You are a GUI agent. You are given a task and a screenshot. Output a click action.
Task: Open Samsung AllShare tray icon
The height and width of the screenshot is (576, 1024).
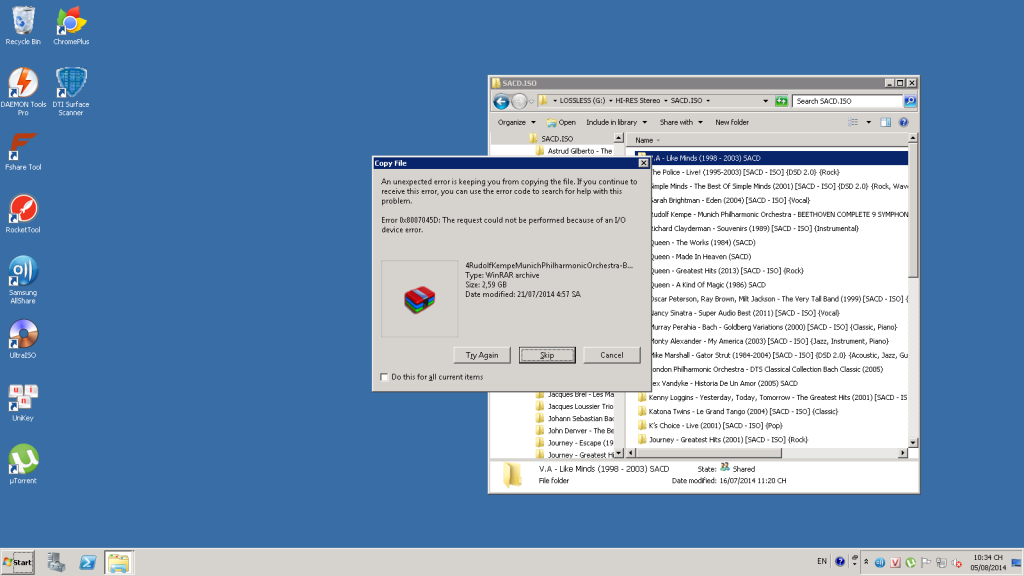pos(880,562)
